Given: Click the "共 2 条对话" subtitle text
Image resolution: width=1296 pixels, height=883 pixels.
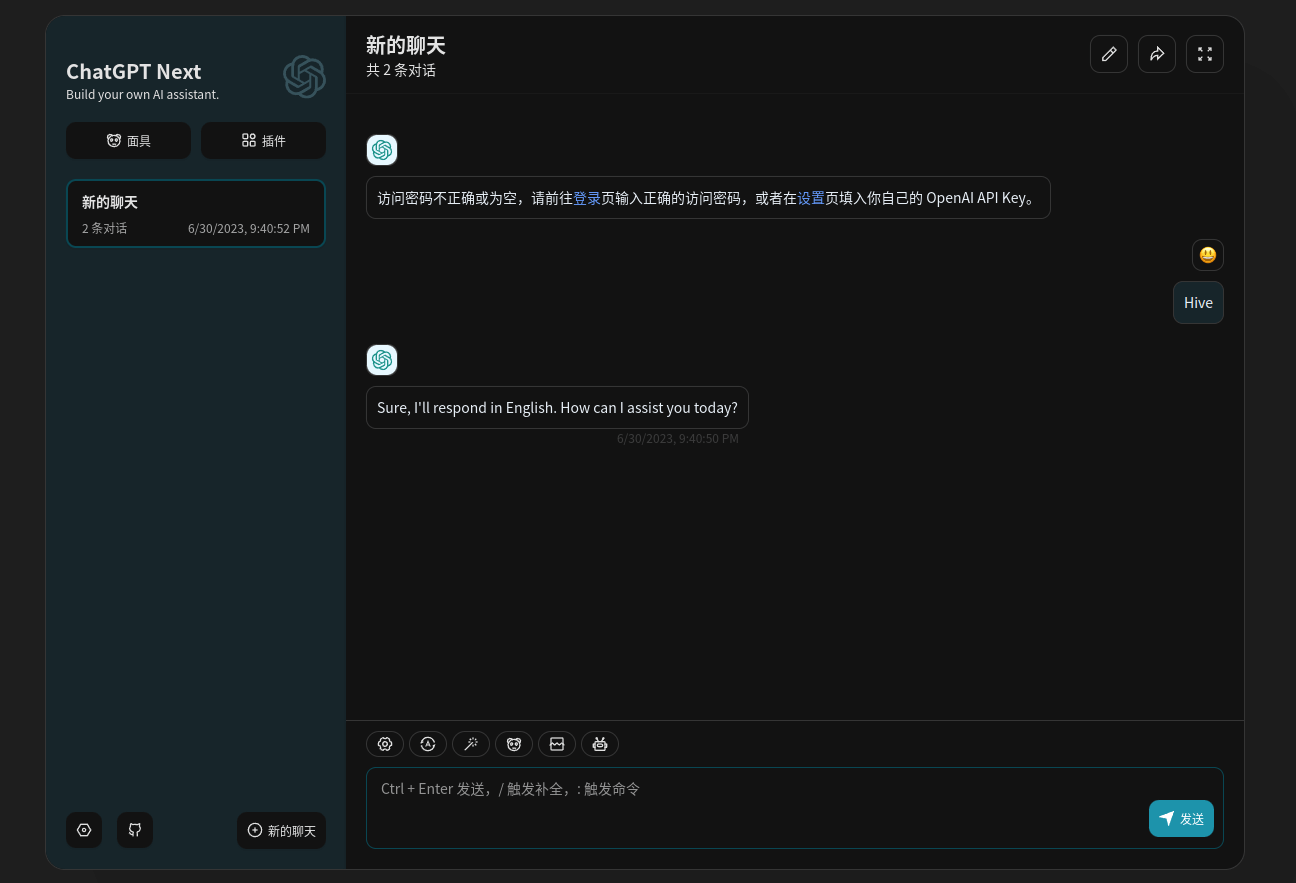Looking at the screenshot, I should [x=401, y=70].
